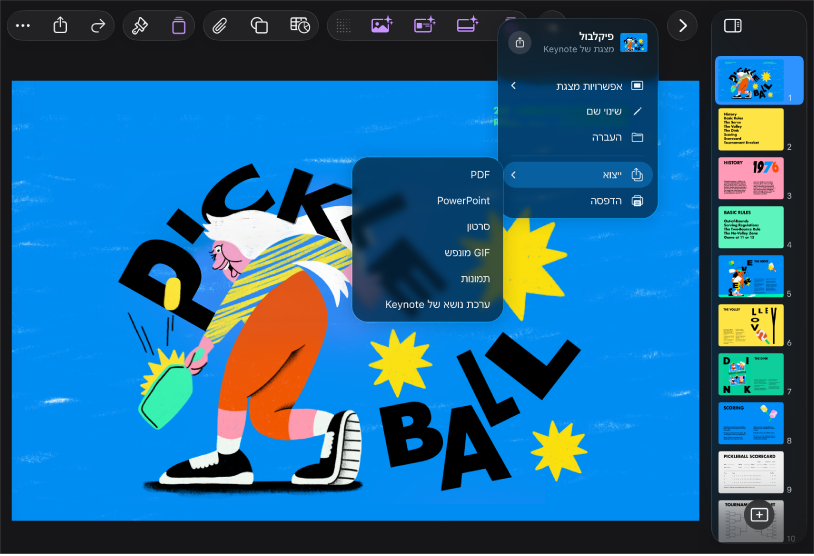Select the ייצוא export menu item
The height and width of the screenshot is (556, 814).
[x=578, y=175]
